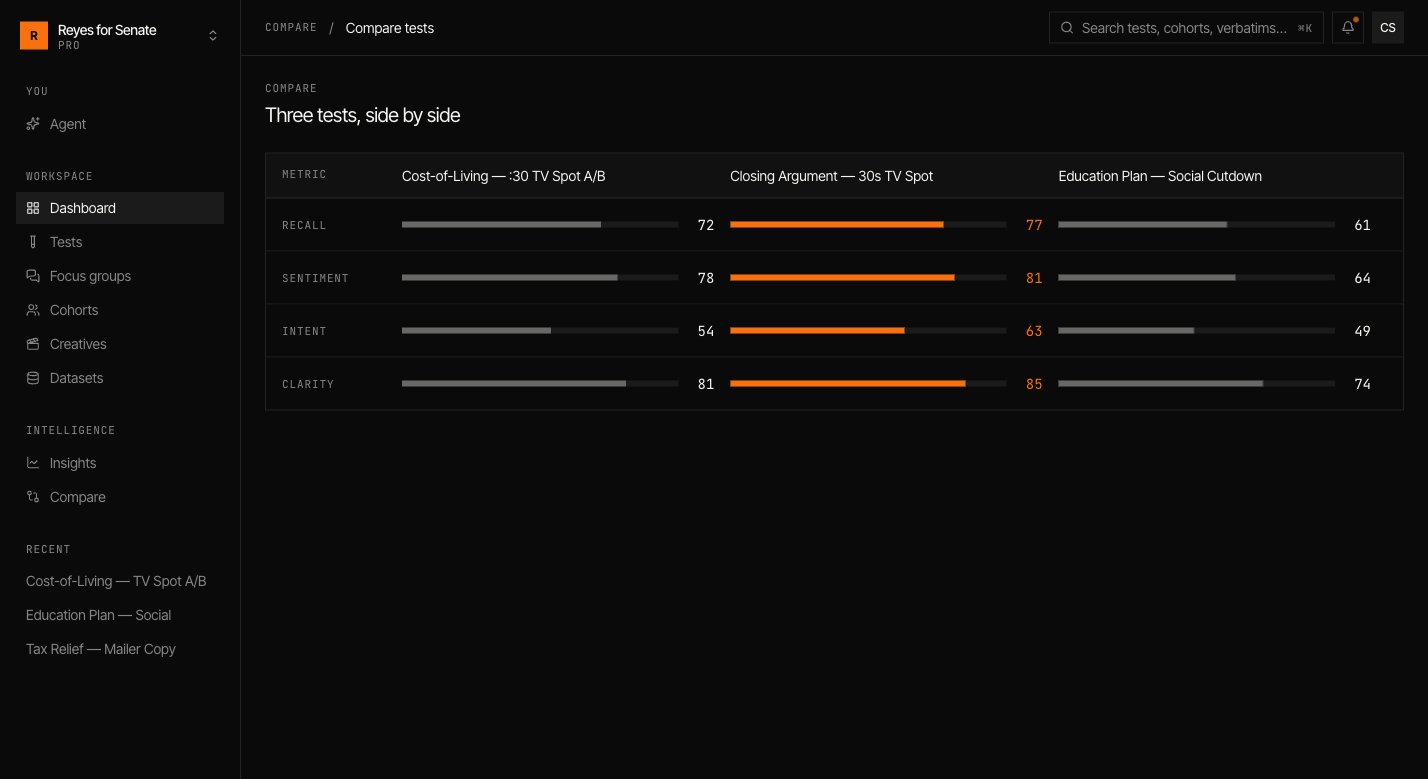
Task: Select Dashboard in the sidebar
Action: pyautogui.click(x=120, y=208)
